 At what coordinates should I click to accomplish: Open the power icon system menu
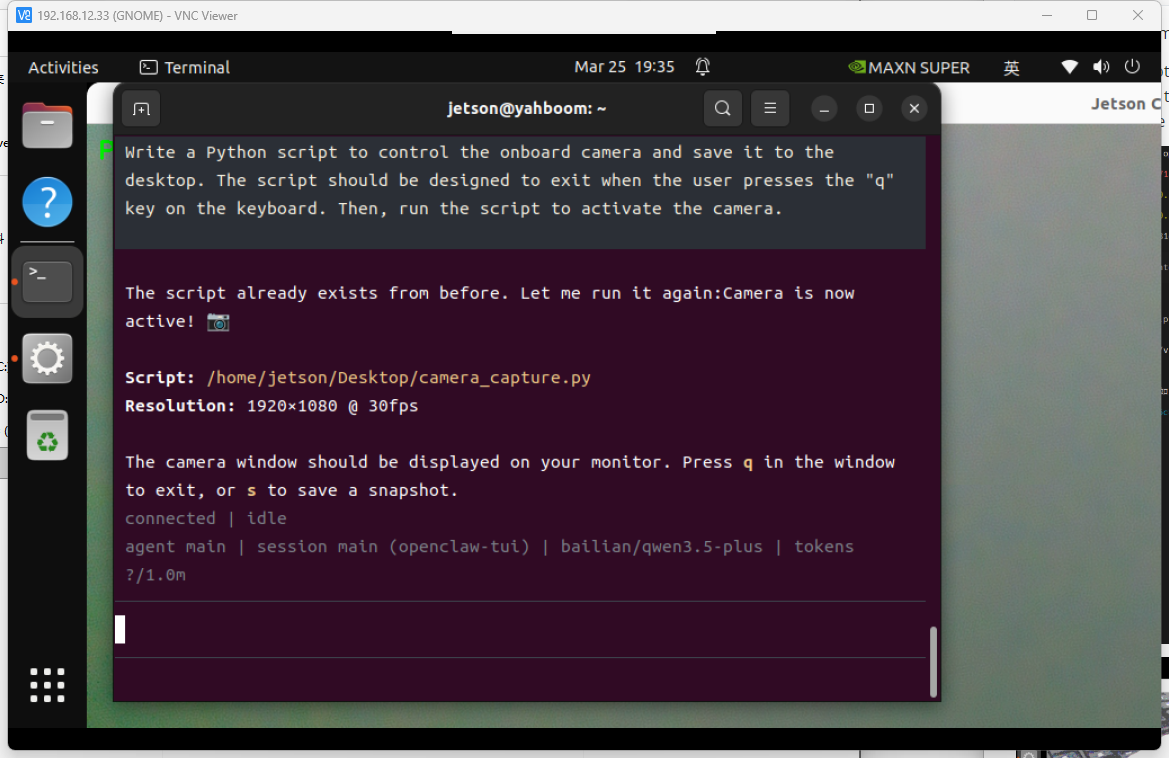click(x=1132, y=67)
